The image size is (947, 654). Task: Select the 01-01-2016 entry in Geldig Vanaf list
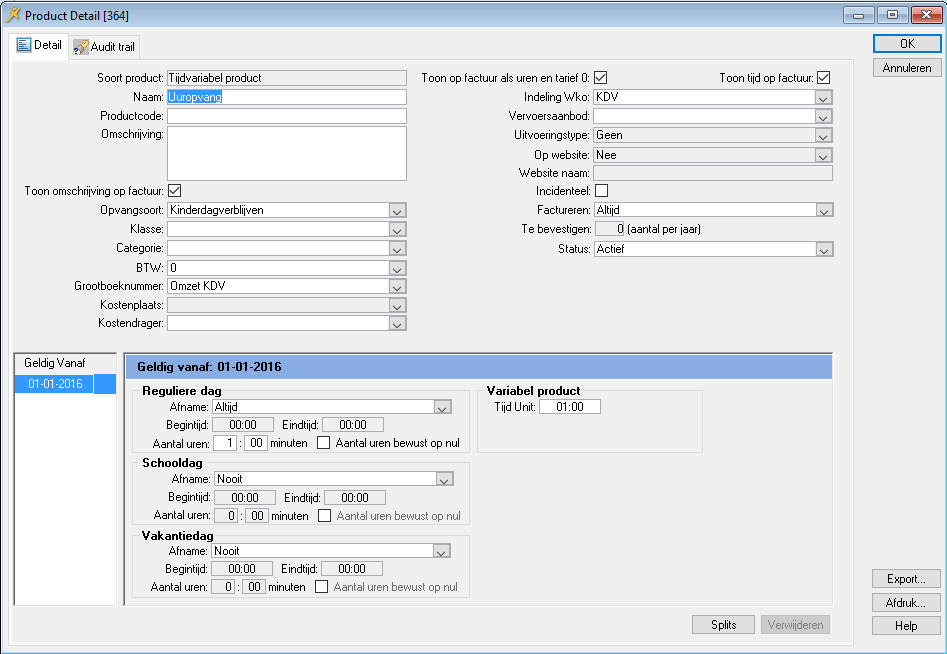coord(55,384)
